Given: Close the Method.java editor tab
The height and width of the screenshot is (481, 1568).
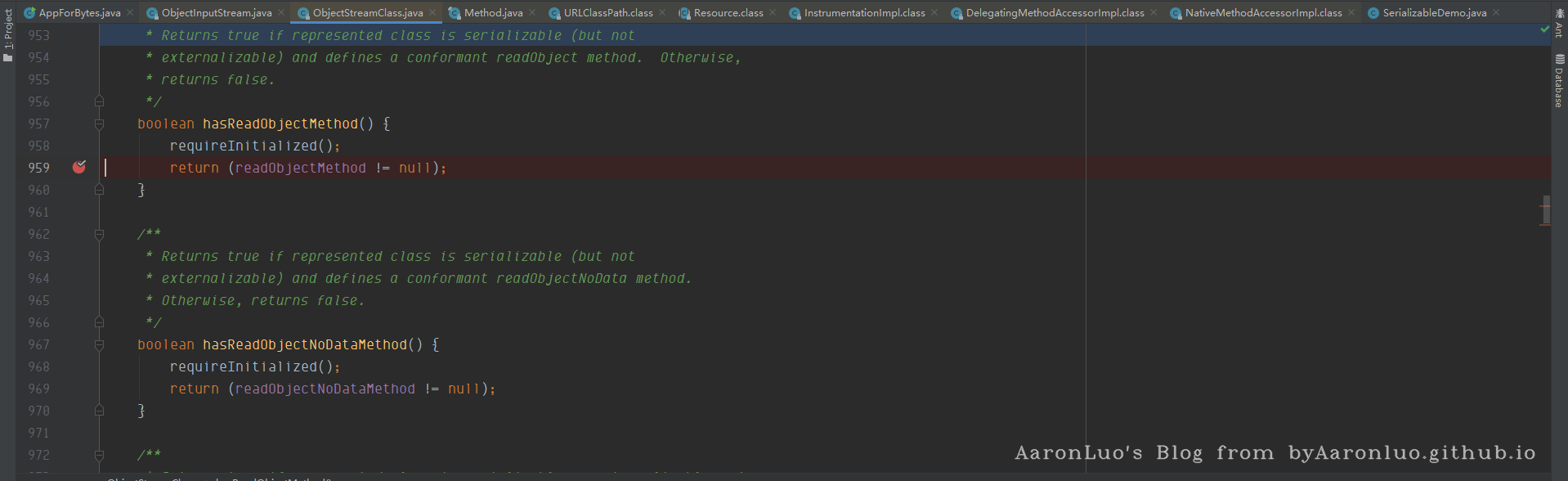Looking at the screenshot, I should pyautogui.click(x=532, y=12).
